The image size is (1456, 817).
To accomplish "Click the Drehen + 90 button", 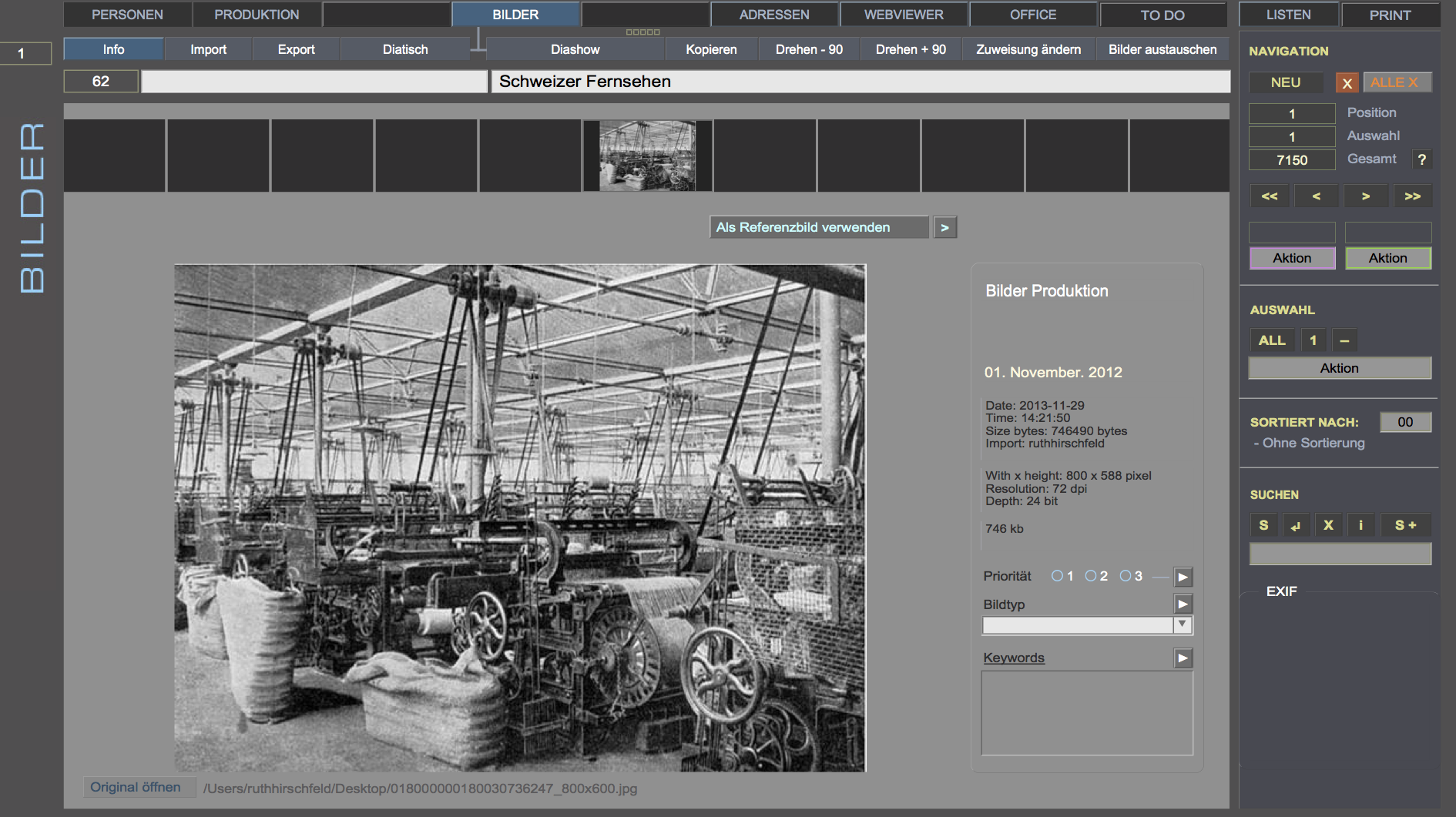I will click(x=911, y=49).
